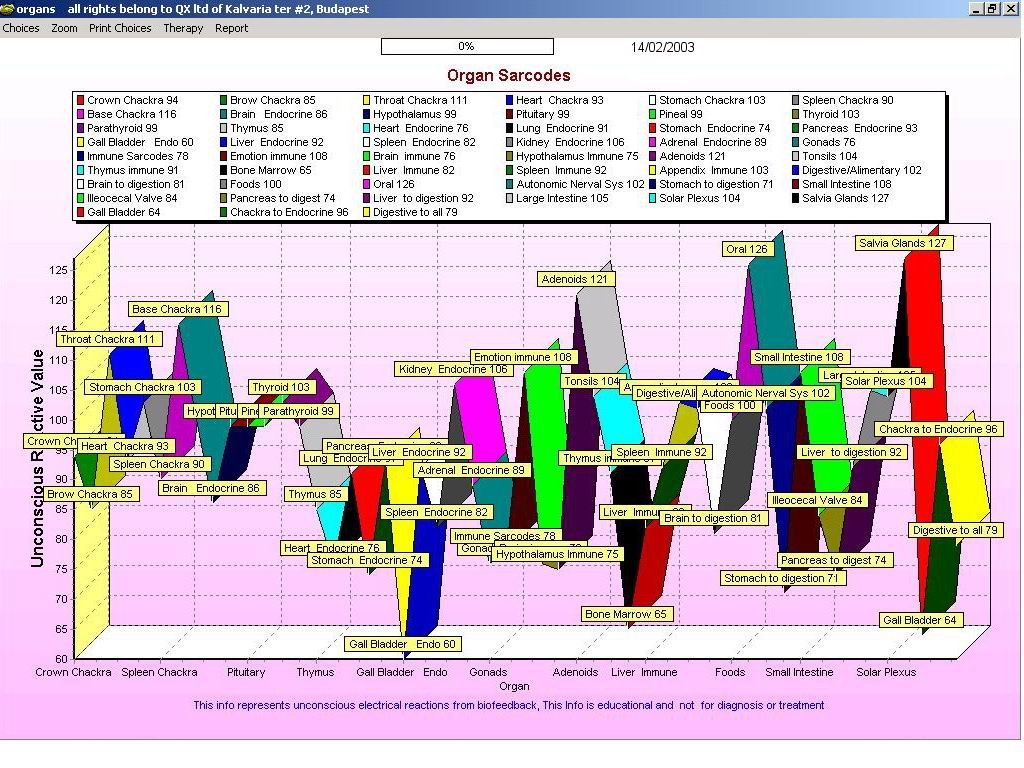Viewport: 1024px width, 768px height.
Task: Click the Salvia Glands 127 chart data label
Action: 903,243
